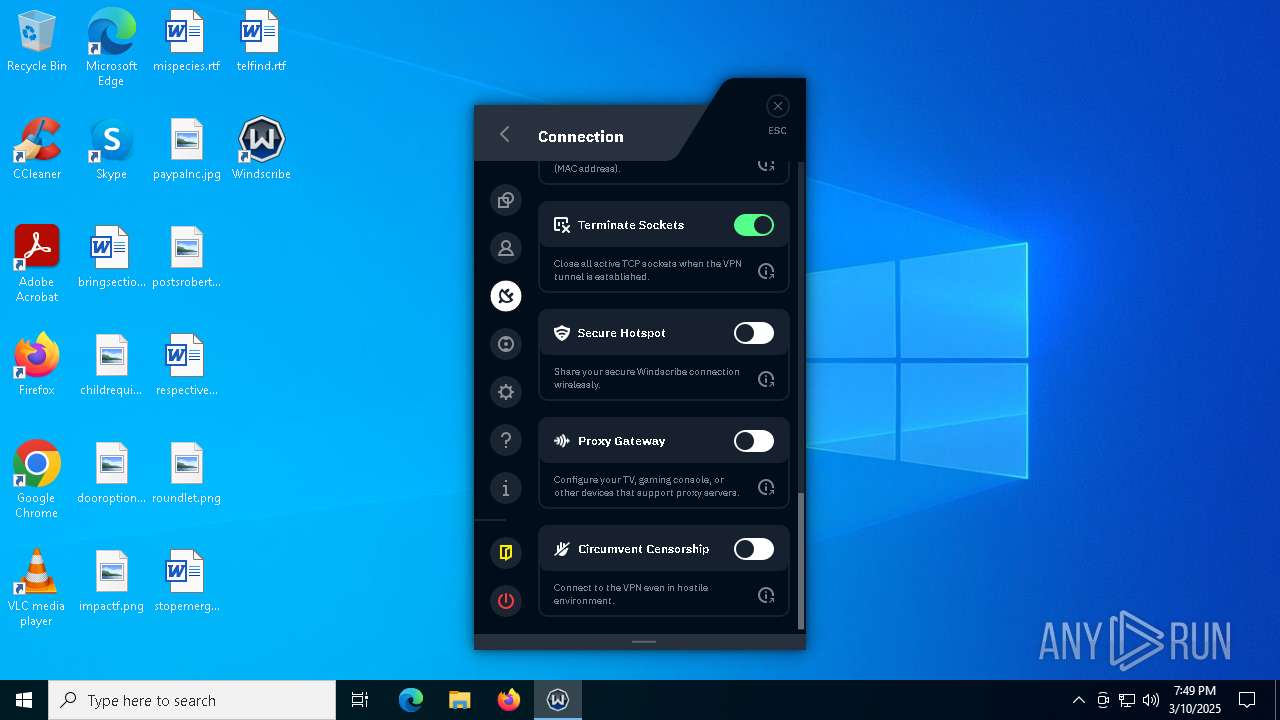Image resolution: width=1280 pixels, height=720 pixels.
Task: Select the impactf.png file
Action: [x=111, y=581]
